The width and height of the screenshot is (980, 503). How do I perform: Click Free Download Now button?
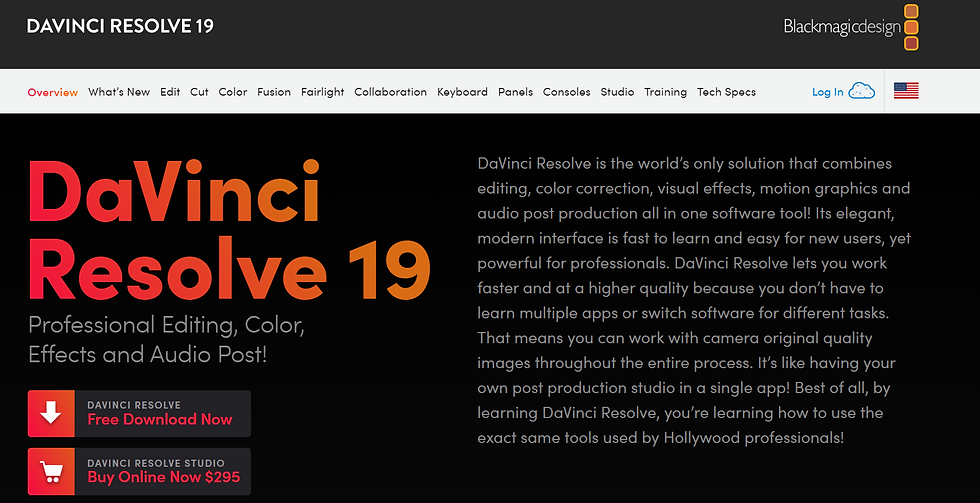coord(139,414)
